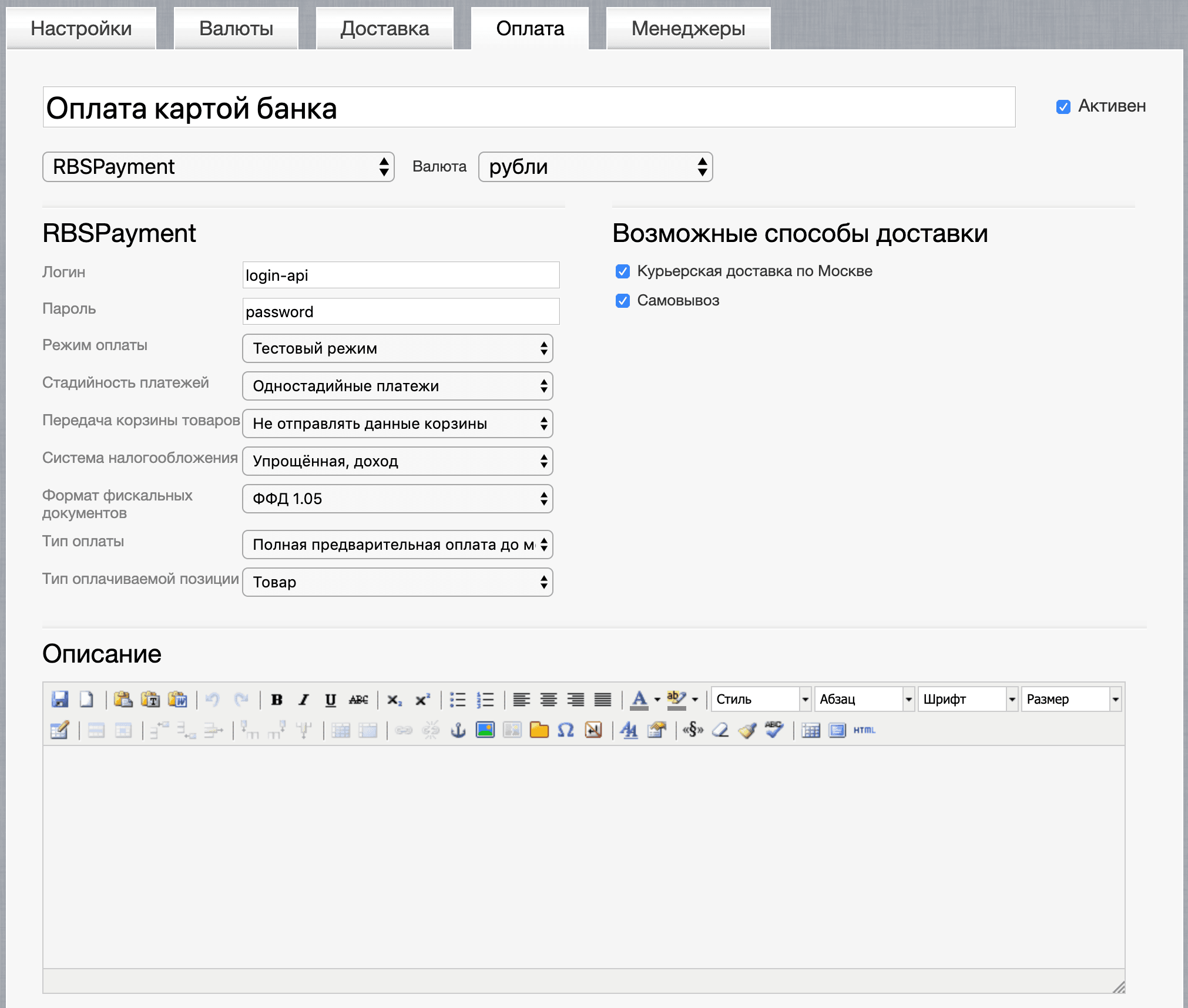Image resolution: width=1188 pixels, height=1008 pixels.
Task: Open the Валюта currency dropdown
Action: point(595,167)
